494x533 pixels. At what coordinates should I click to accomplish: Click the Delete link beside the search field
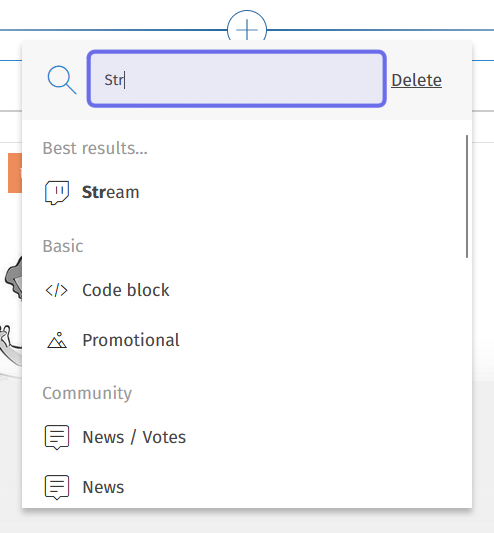pos(416,81)
